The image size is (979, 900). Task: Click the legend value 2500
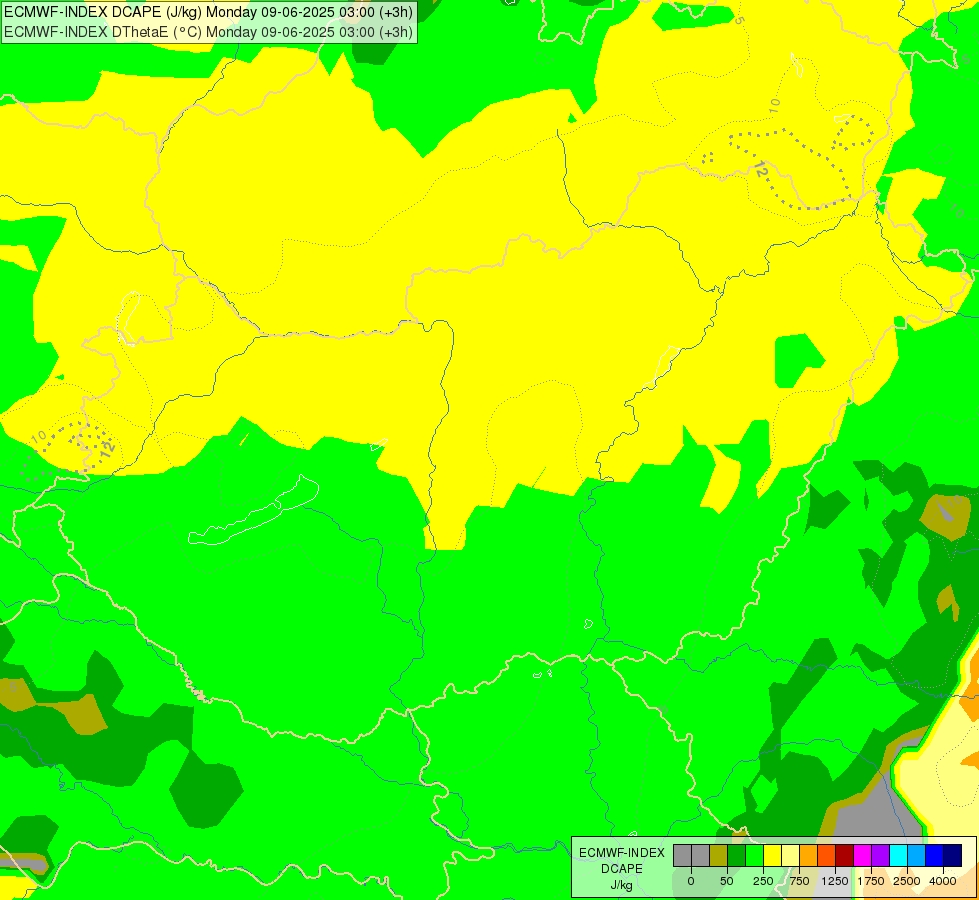(x=907, y=881)
